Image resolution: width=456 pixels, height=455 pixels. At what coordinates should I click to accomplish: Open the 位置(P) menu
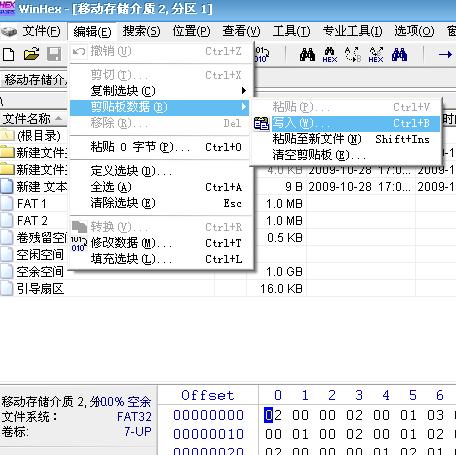tap(191, 32)
